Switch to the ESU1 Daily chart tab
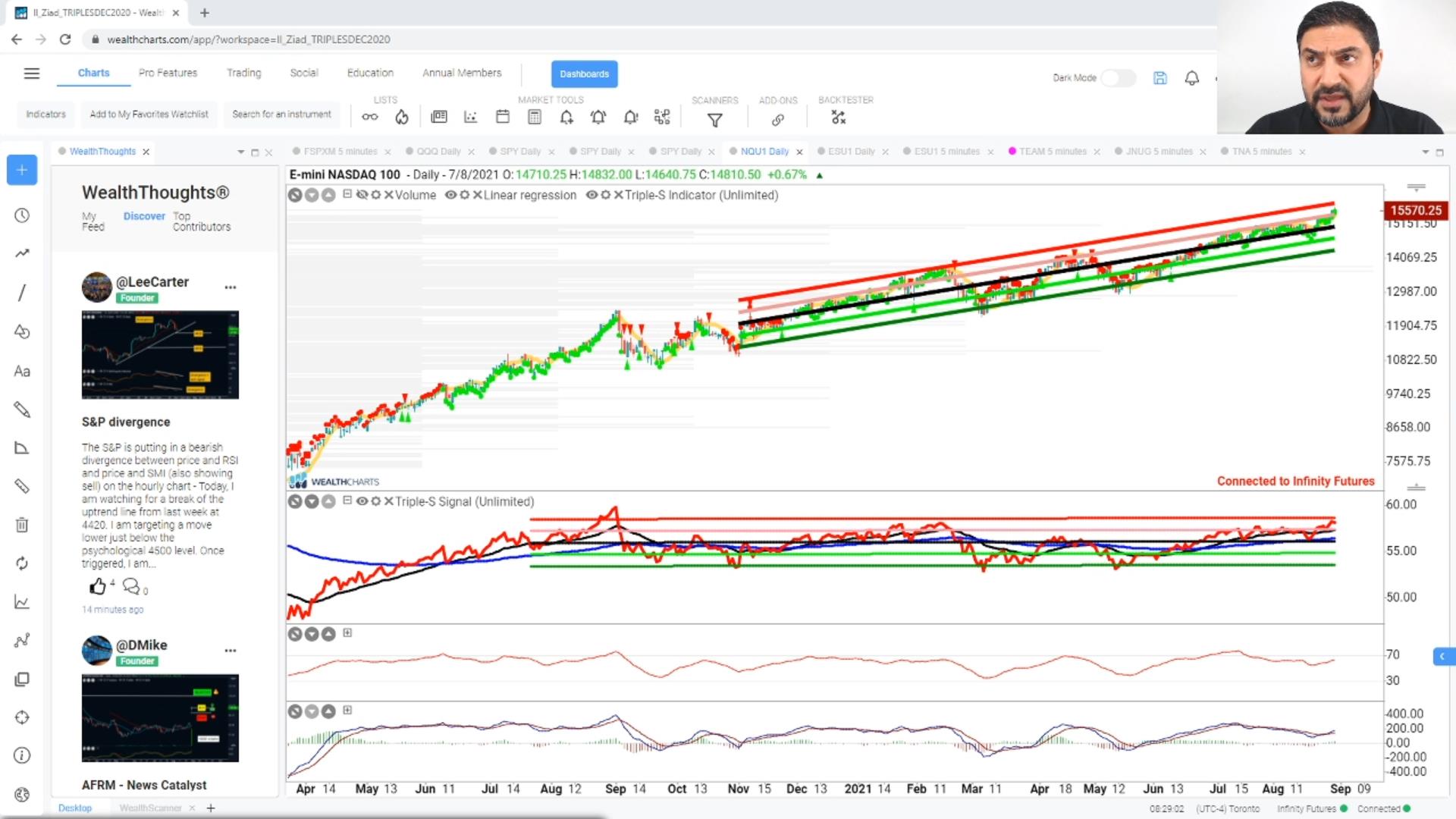The width and height of the screenshot is (1456, 819). coord(851,152)
